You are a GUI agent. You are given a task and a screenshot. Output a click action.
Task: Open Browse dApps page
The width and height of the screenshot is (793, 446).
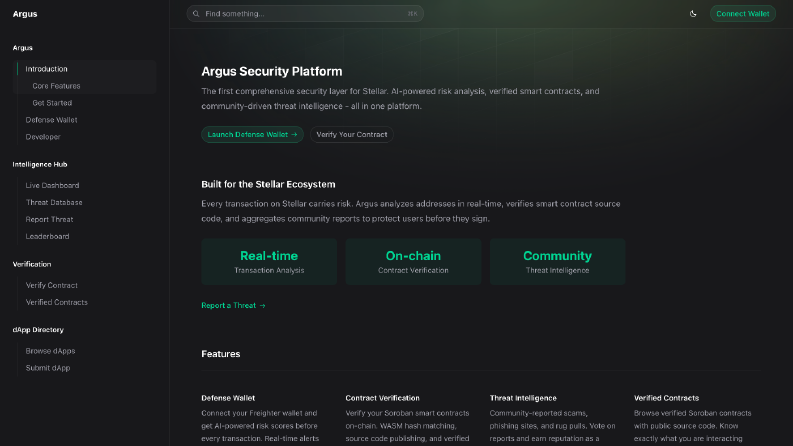coord(51,351)
